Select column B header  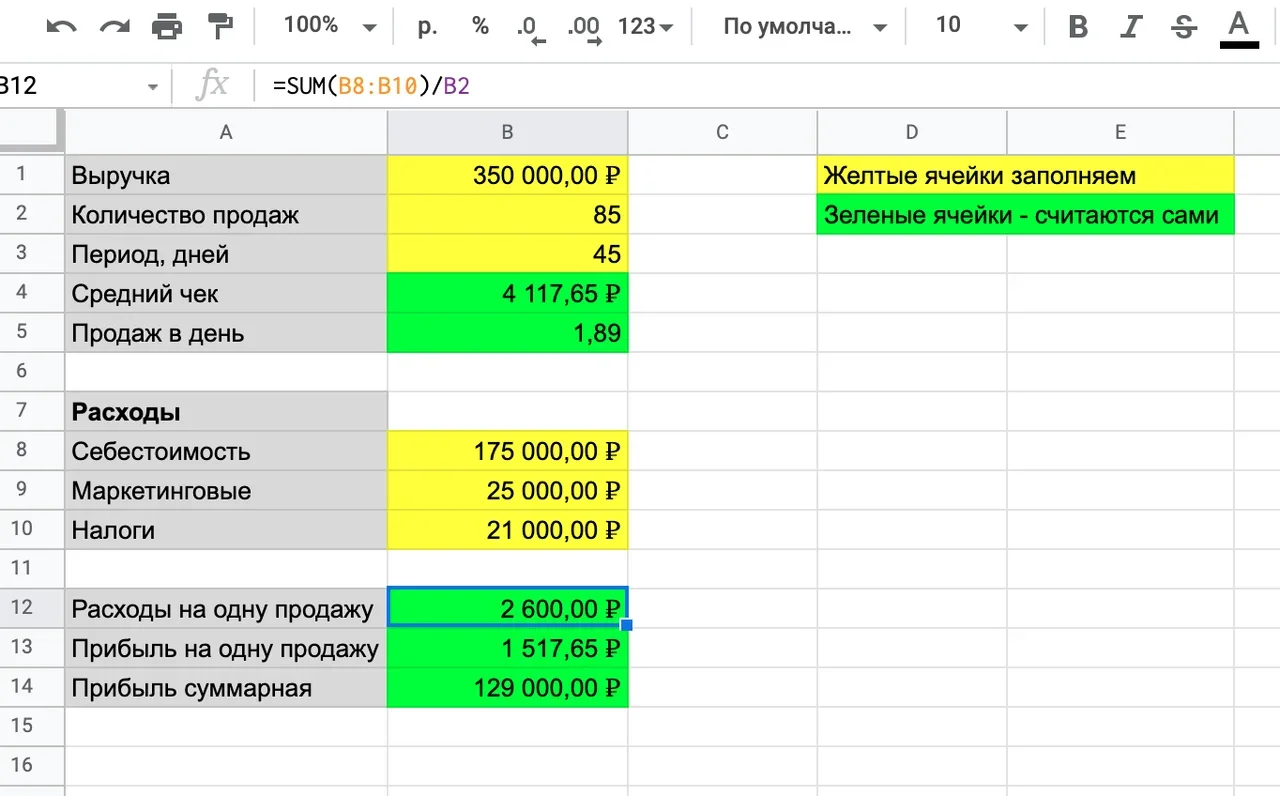507,132
